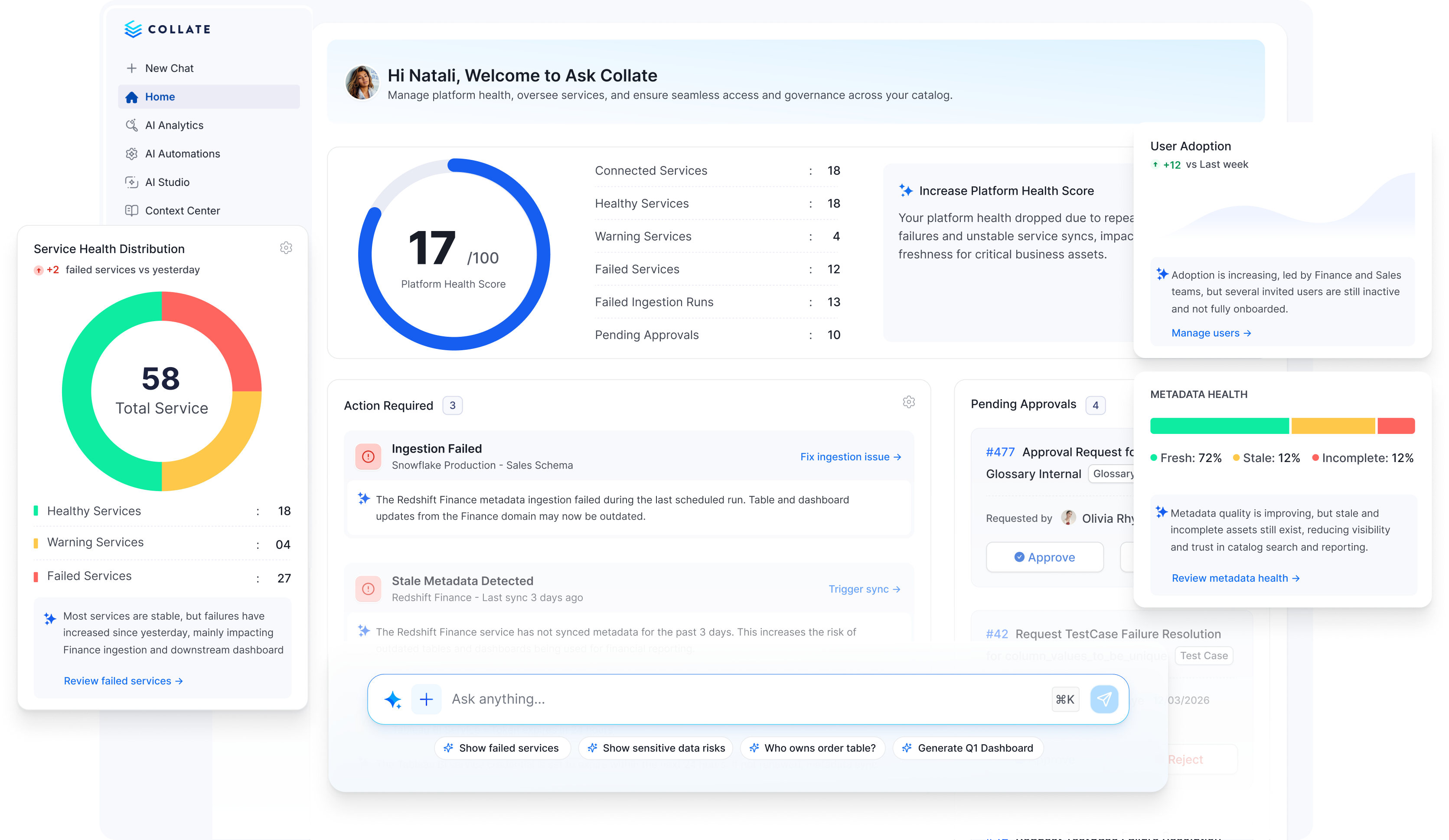
Task: Click Show failed services suggestion
Action: point(503,748)
